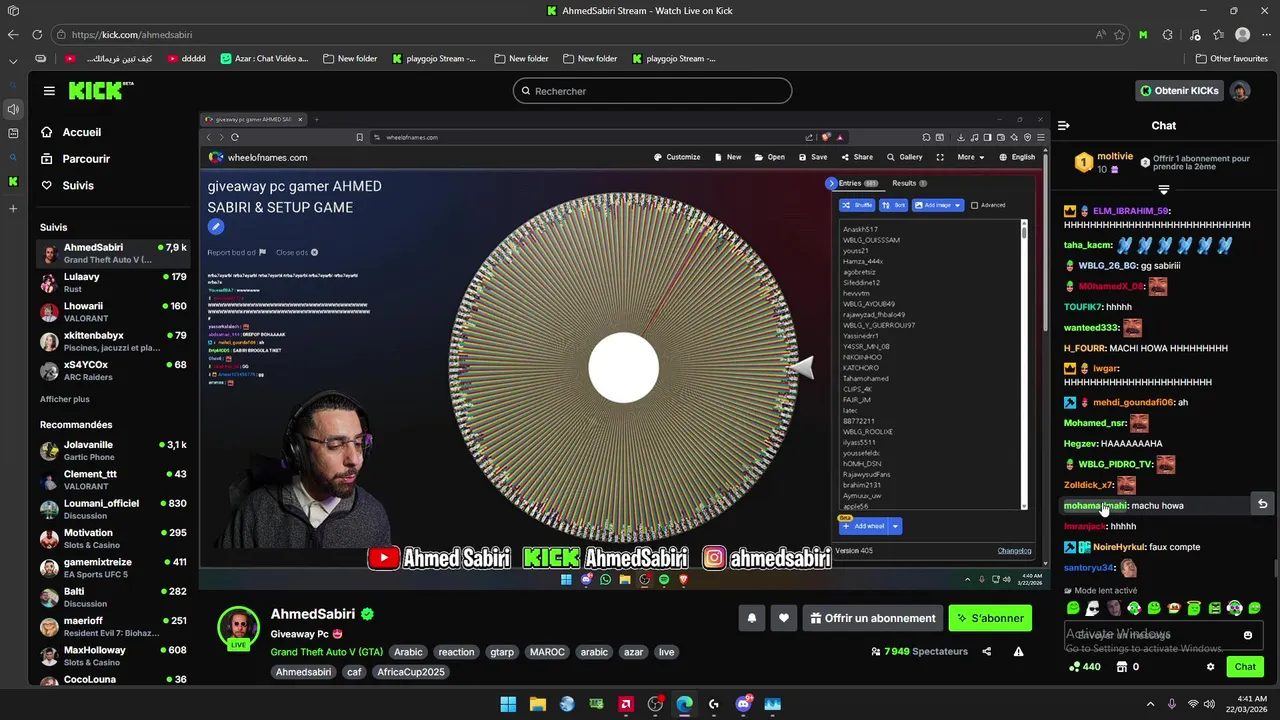This screenshot has height=720, width=1280.
Task: Open Discord in Windows taskbar
Action: click(x=743, y=704)
